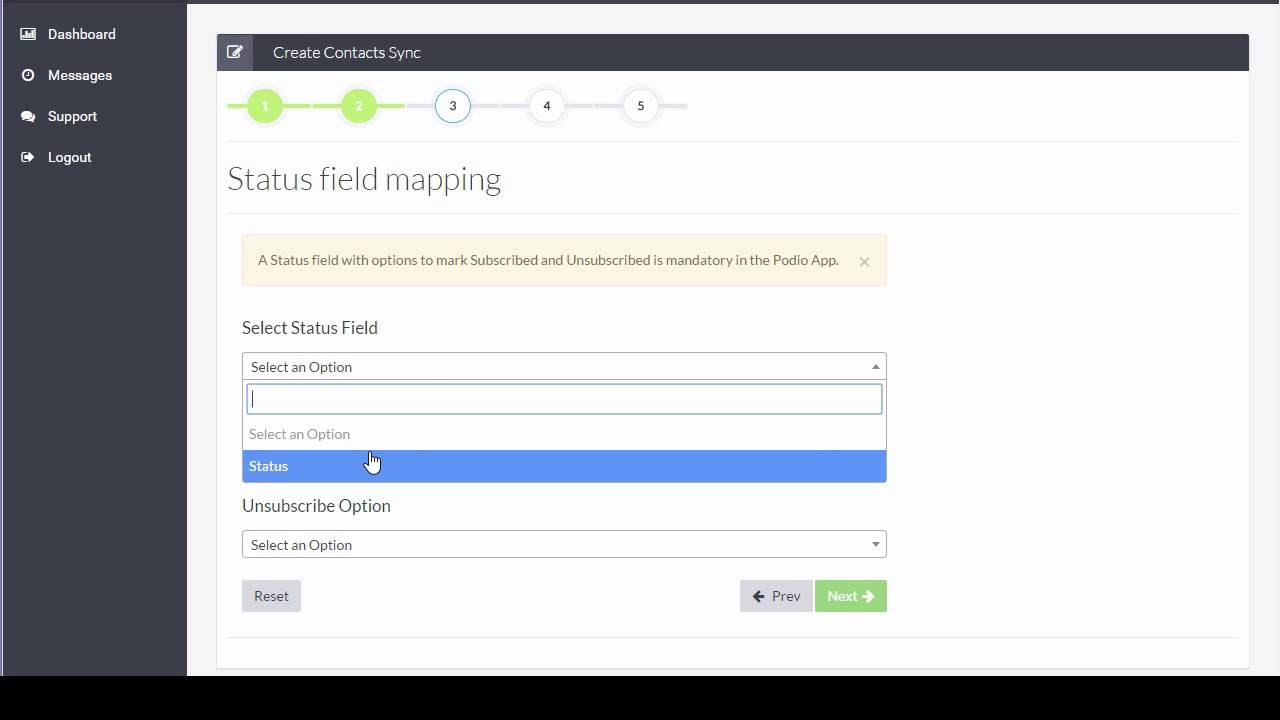Screen dimensions: 1280x720
Task: Go to wizard step 1
Action: click(265, 106)
